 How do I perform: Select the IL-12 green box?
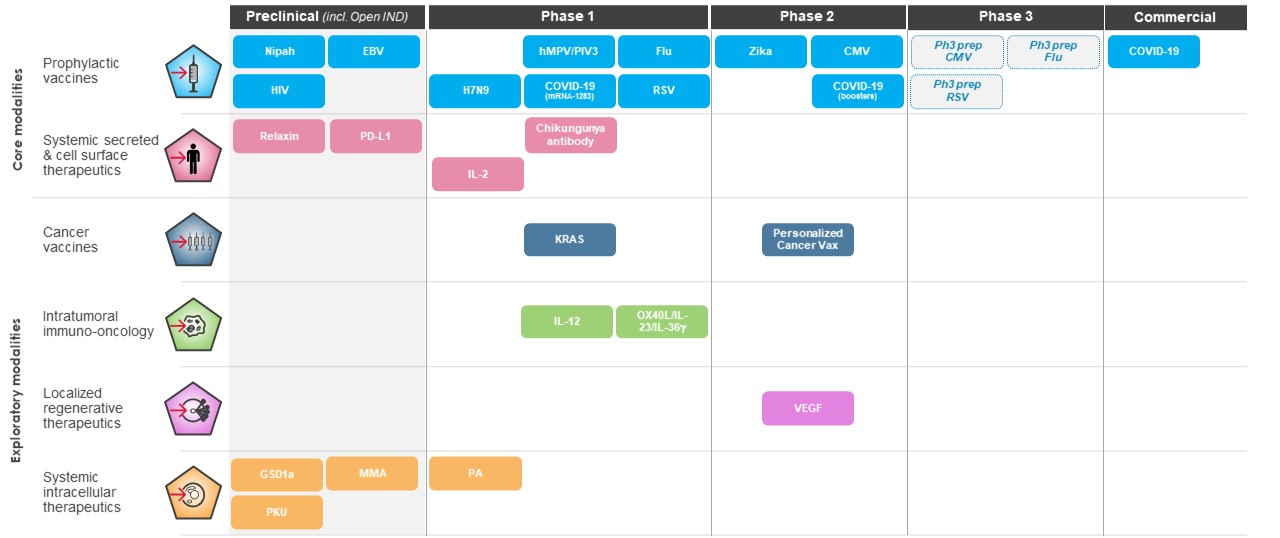pos(567,322)
